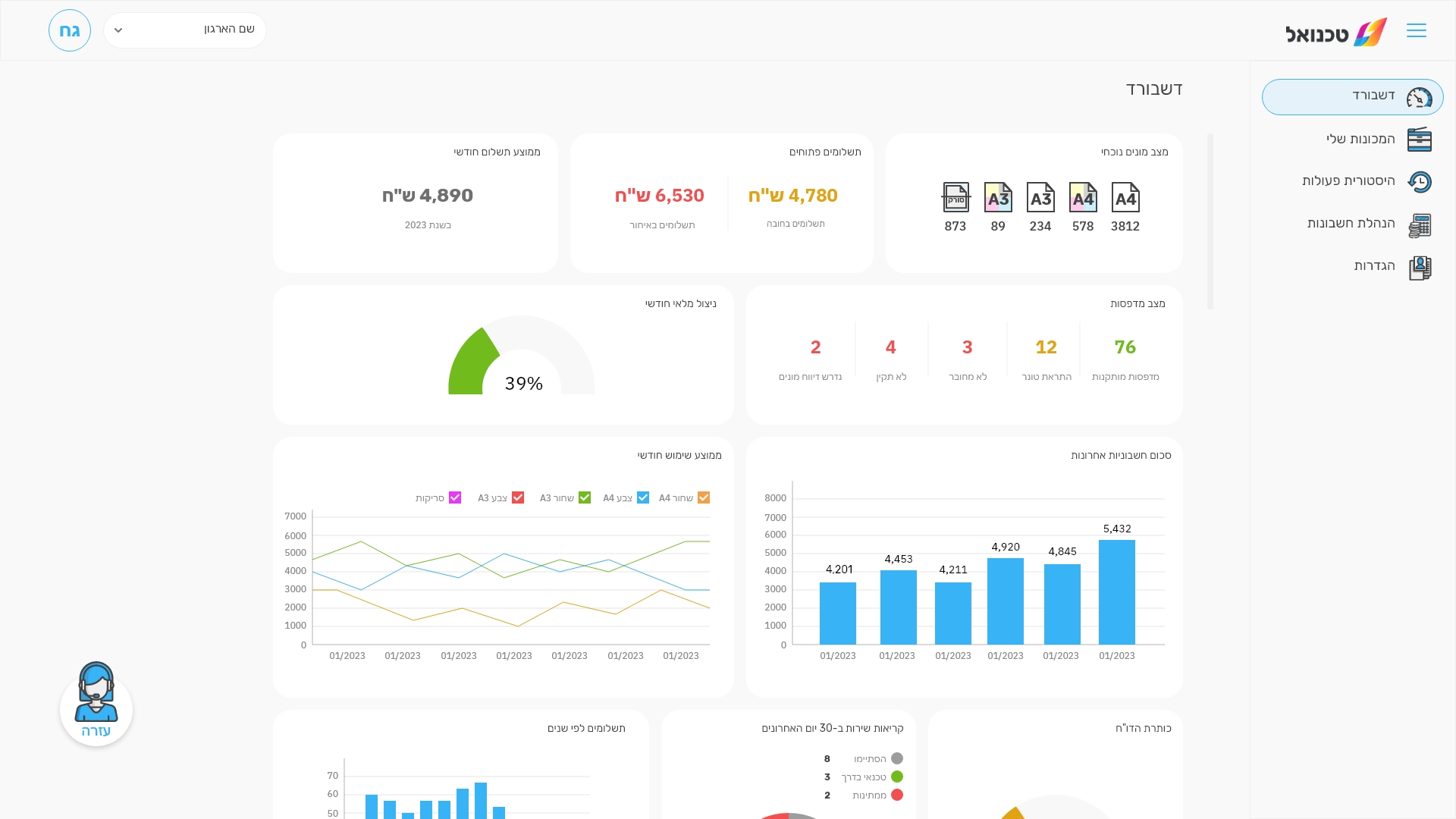Click the page vertical scrollbar
Screen dimensions: 1456x819
(x=1210, y=221)
